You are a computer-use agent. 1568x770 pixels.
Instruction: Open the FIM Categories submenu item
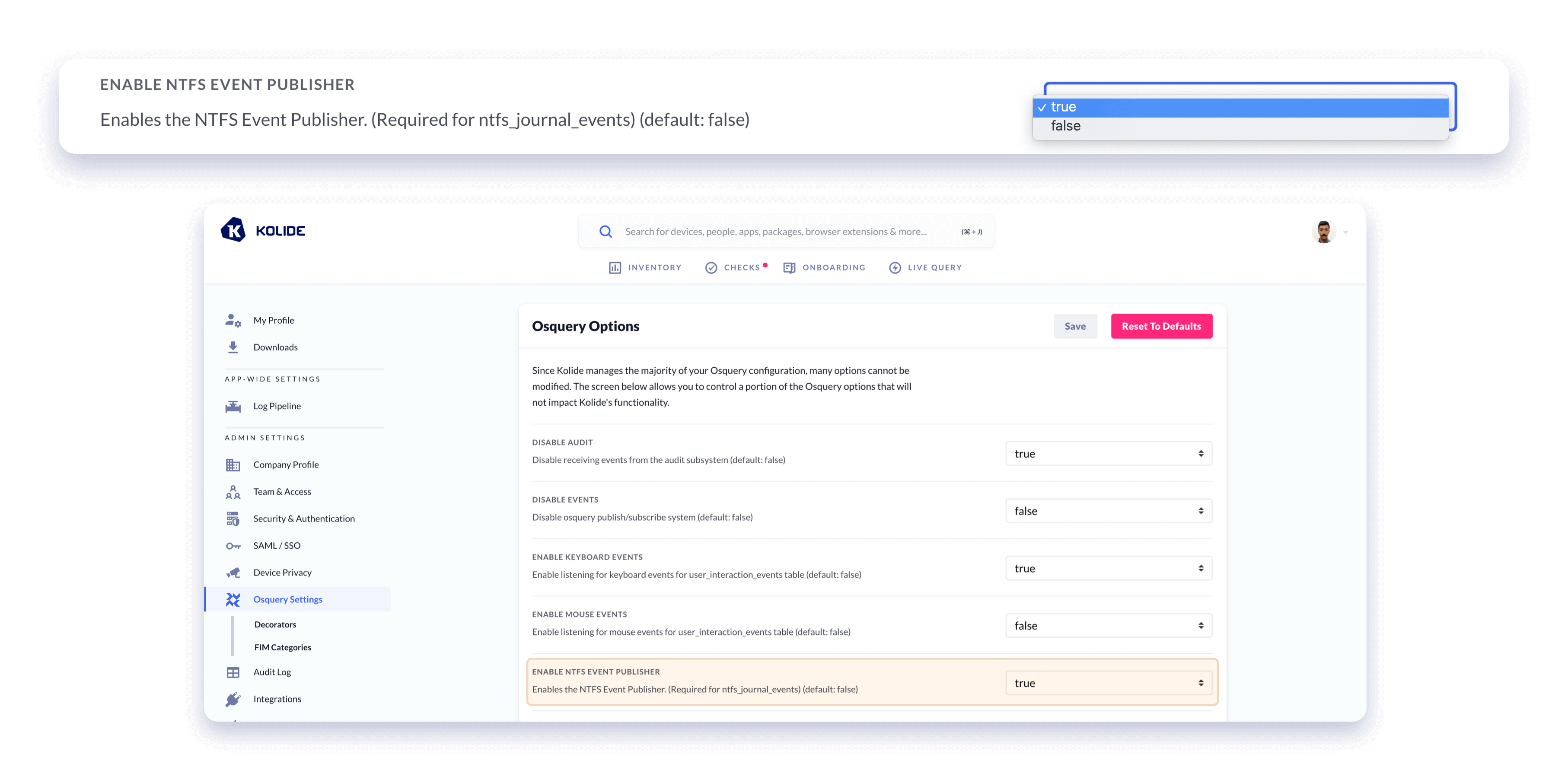(282, 647)
